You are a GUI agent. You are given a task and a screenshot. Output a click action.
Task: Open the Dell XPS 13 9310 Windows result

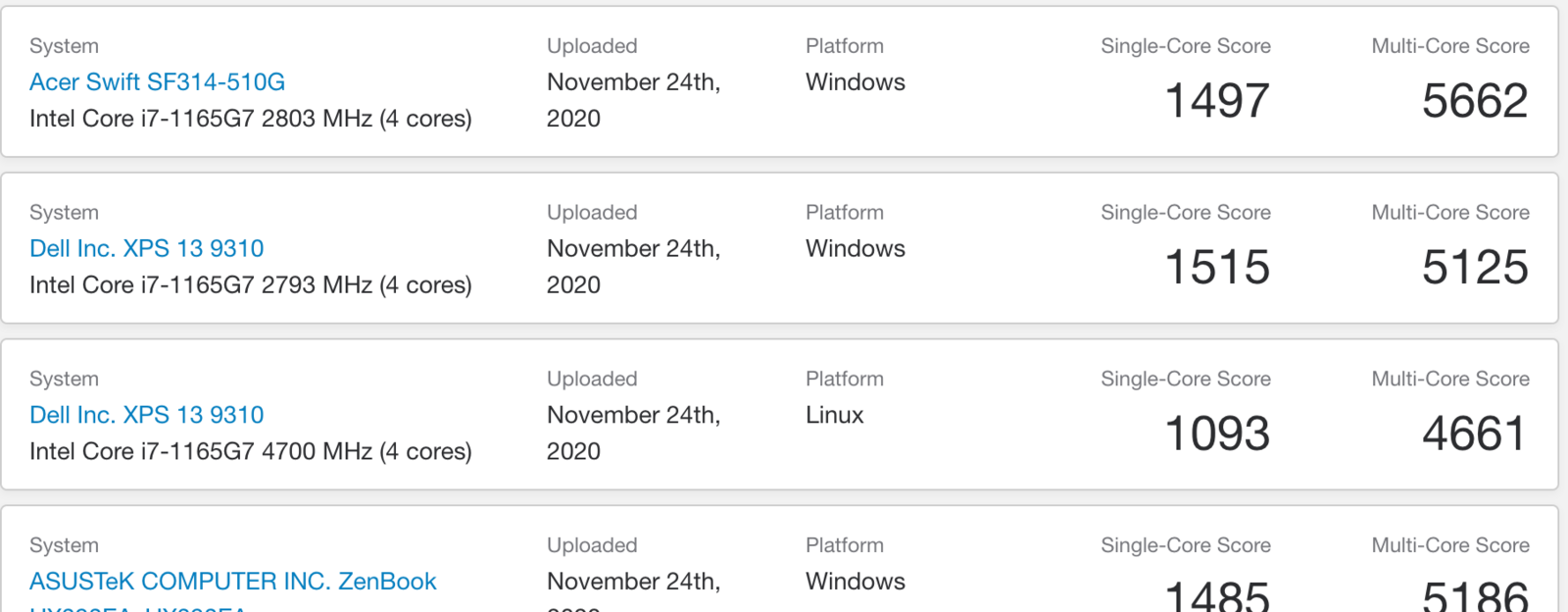click(x=147, y=248)
